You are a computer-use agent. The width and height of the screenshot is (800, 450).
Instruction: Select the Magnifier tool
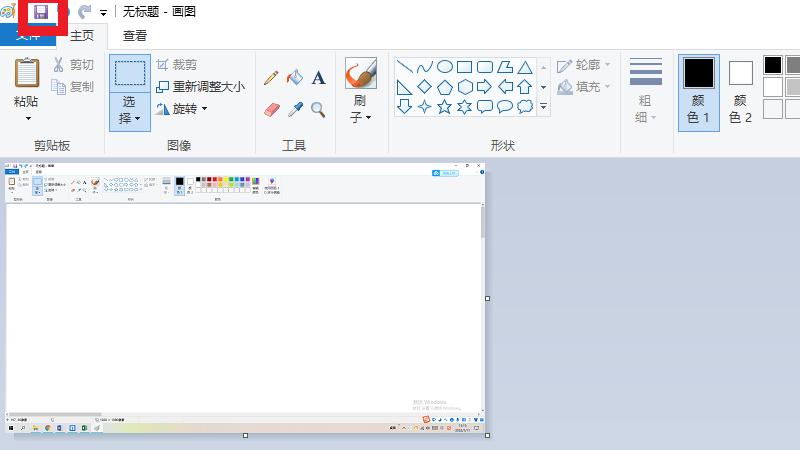click(319, 109)
